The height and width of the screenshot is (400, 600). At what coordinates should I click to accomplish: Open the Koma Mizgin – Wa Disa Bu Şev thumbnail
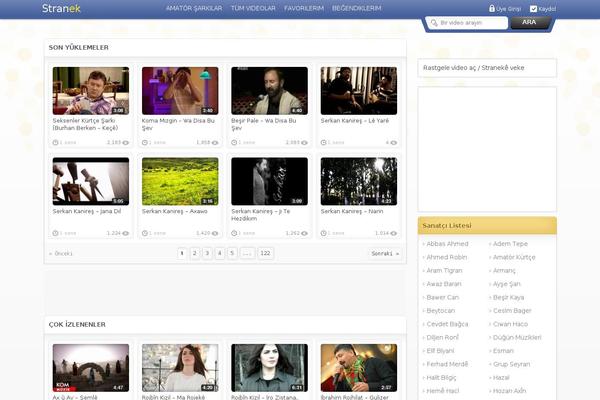pyautogui.click(x=180, y=91)
